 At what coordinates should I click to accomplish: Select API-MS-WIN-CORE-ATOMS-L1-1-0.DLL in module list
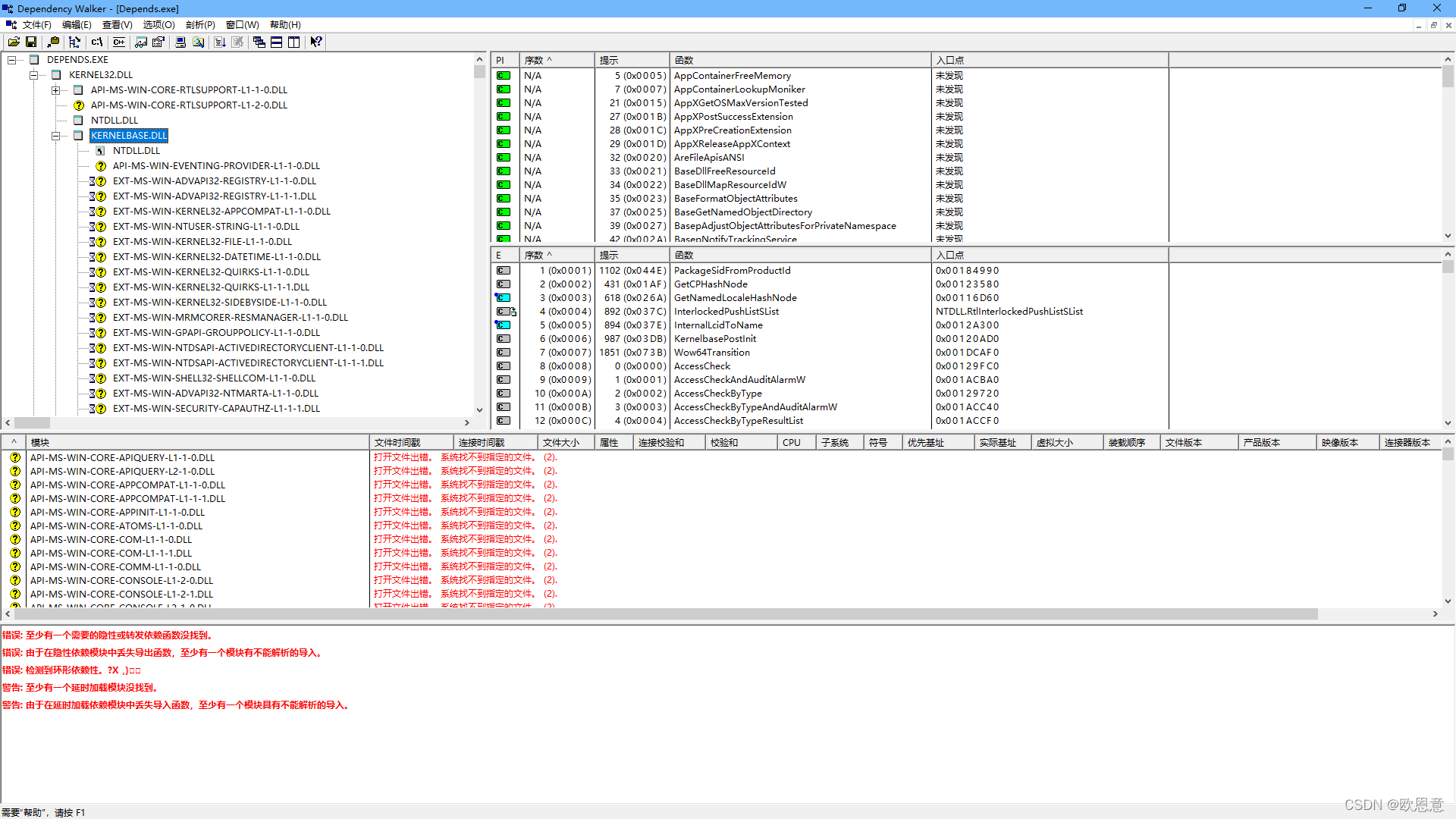(x=117, y=526)
